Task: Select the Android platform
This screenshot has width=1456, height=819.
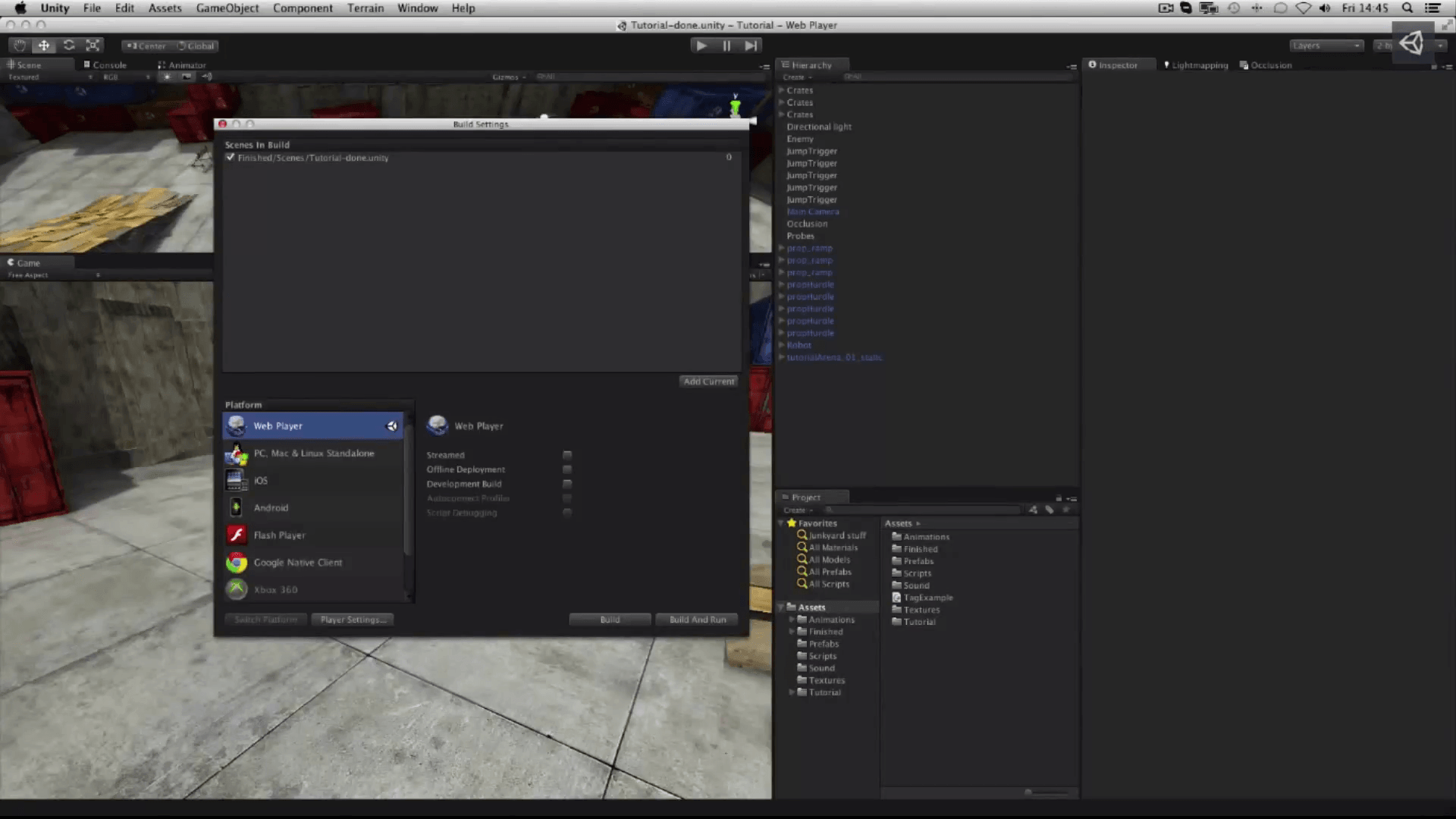Action: tap(313, 508)
